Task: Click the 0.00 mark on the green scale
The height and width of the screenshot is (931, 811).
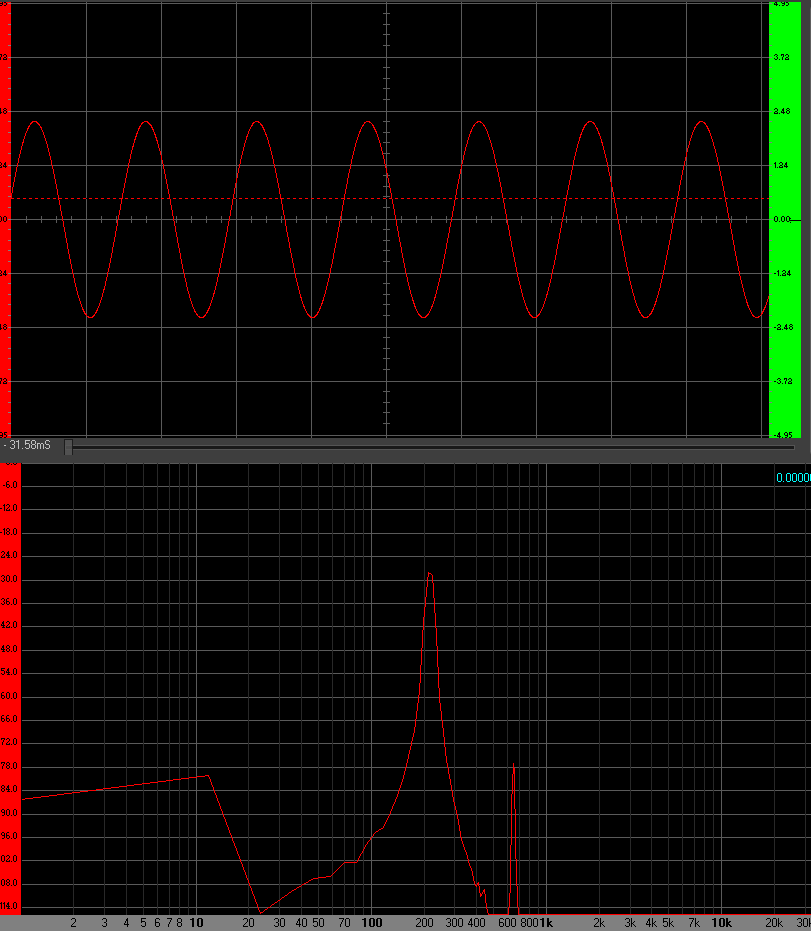Action: pyautogui.click(x=782, y=219)
